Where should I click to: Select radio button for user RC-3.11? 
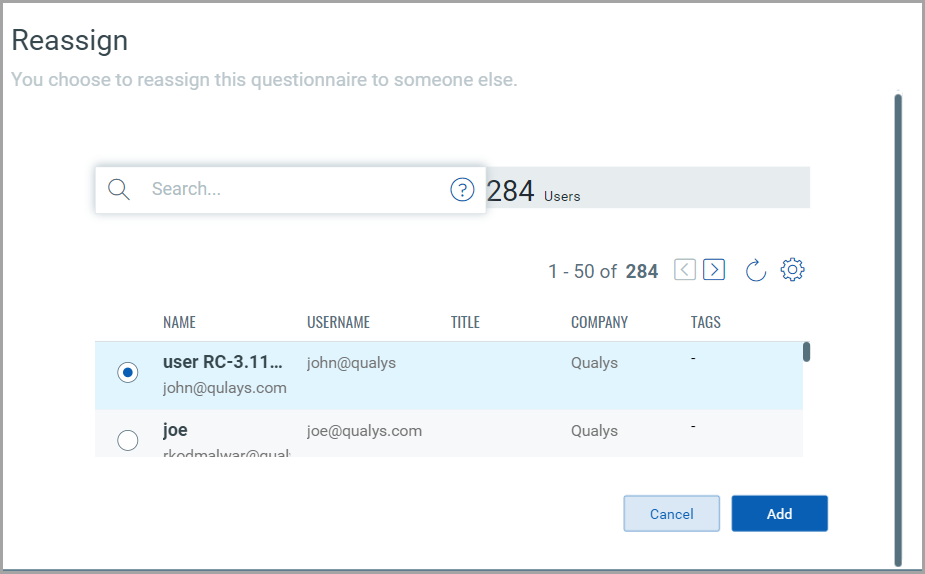(x=127, y=372)
